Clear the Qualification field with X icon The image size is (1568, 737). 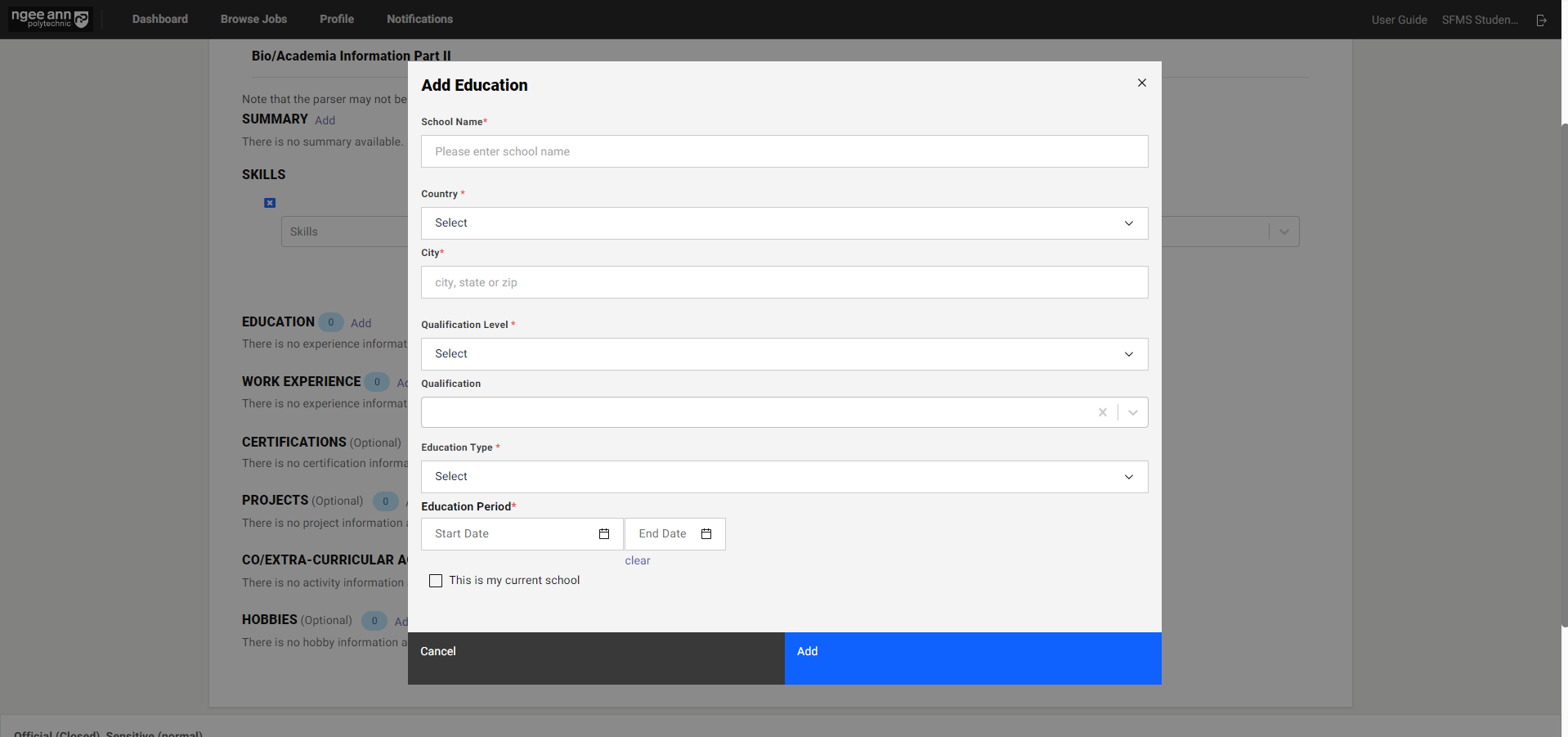pos(1102,412)
